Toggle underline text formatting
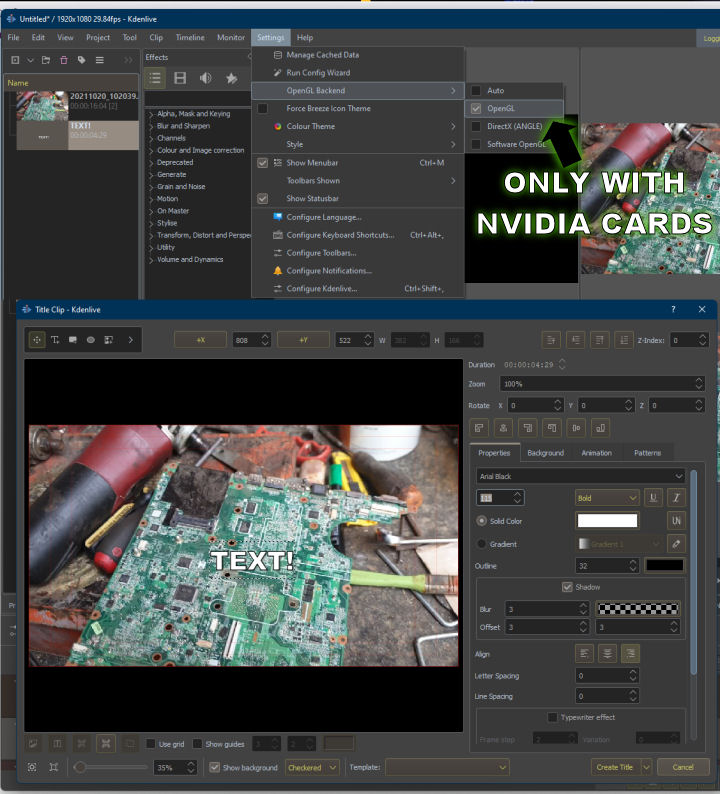The height and width of the screenshot is (794, 720). pos(653,498)
